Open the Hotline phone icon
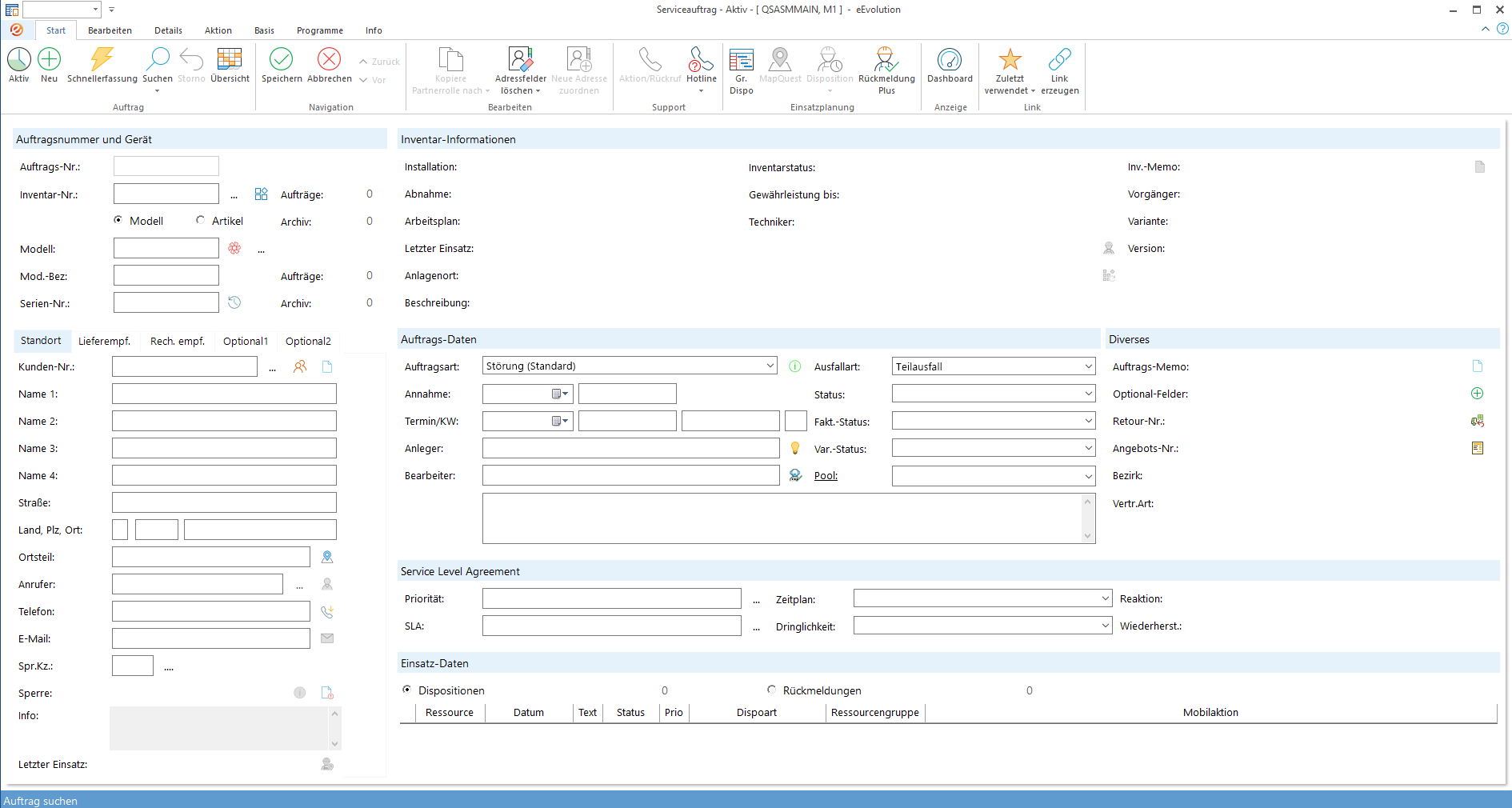 click(x=701, y=59)
